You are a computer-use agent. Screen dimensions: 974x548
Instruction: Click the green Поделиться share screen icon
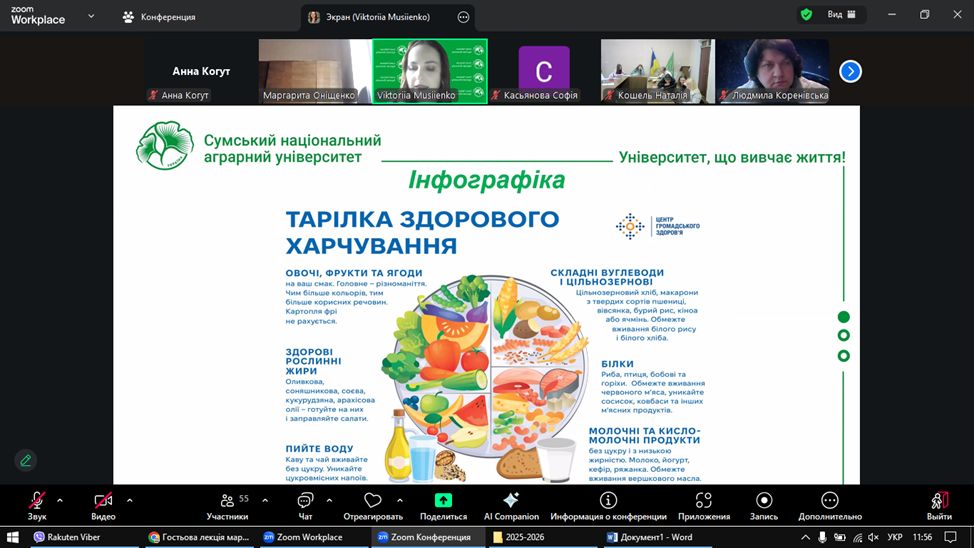[x=443, y=501]
